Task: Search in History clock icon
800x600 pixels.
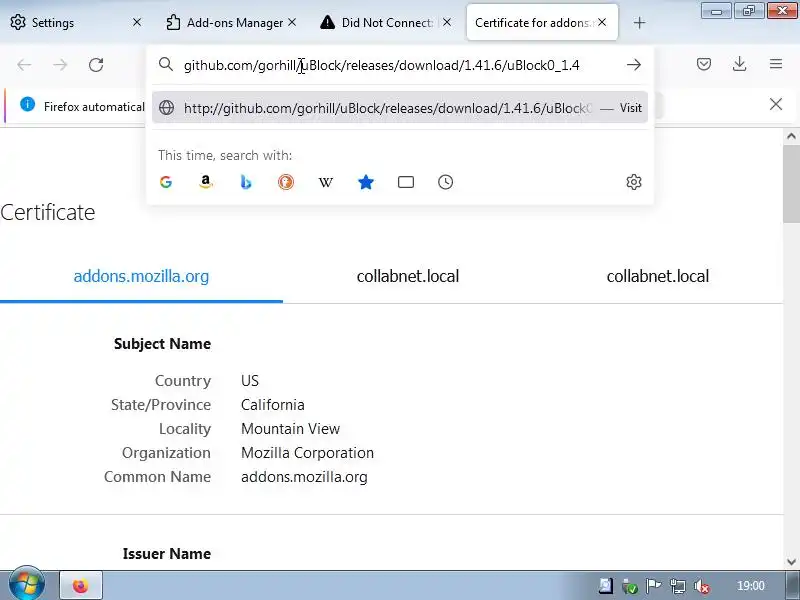Action: point(445,182)
